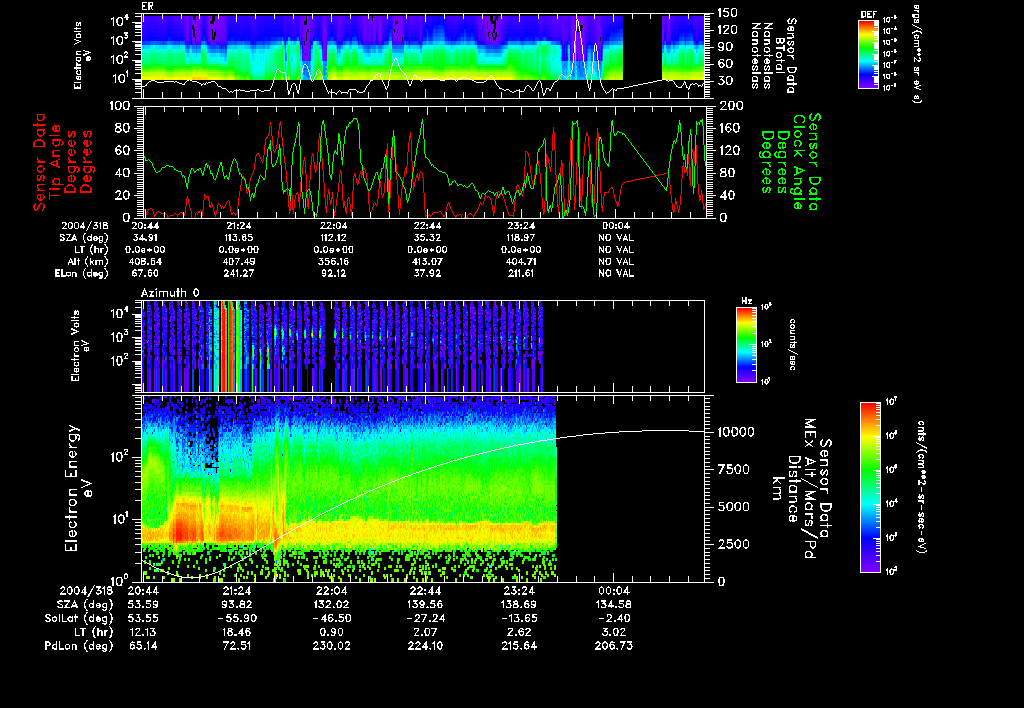Click the Electron Energy spectrogram panel
Image resolution: width=1024 pixels, height=708 pixels.
(x=423, y=489)
